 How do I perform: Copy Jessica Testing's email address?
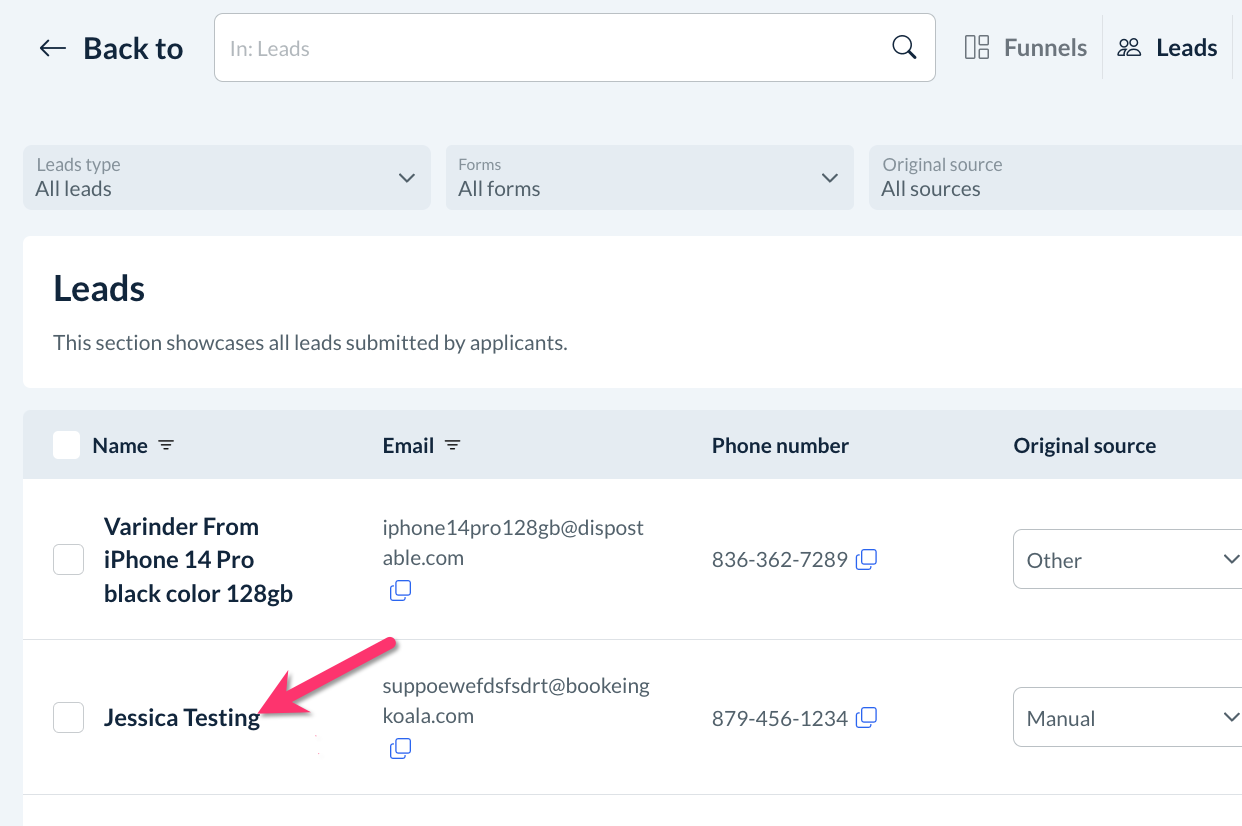pyautogui.click(x=400, y=748)
